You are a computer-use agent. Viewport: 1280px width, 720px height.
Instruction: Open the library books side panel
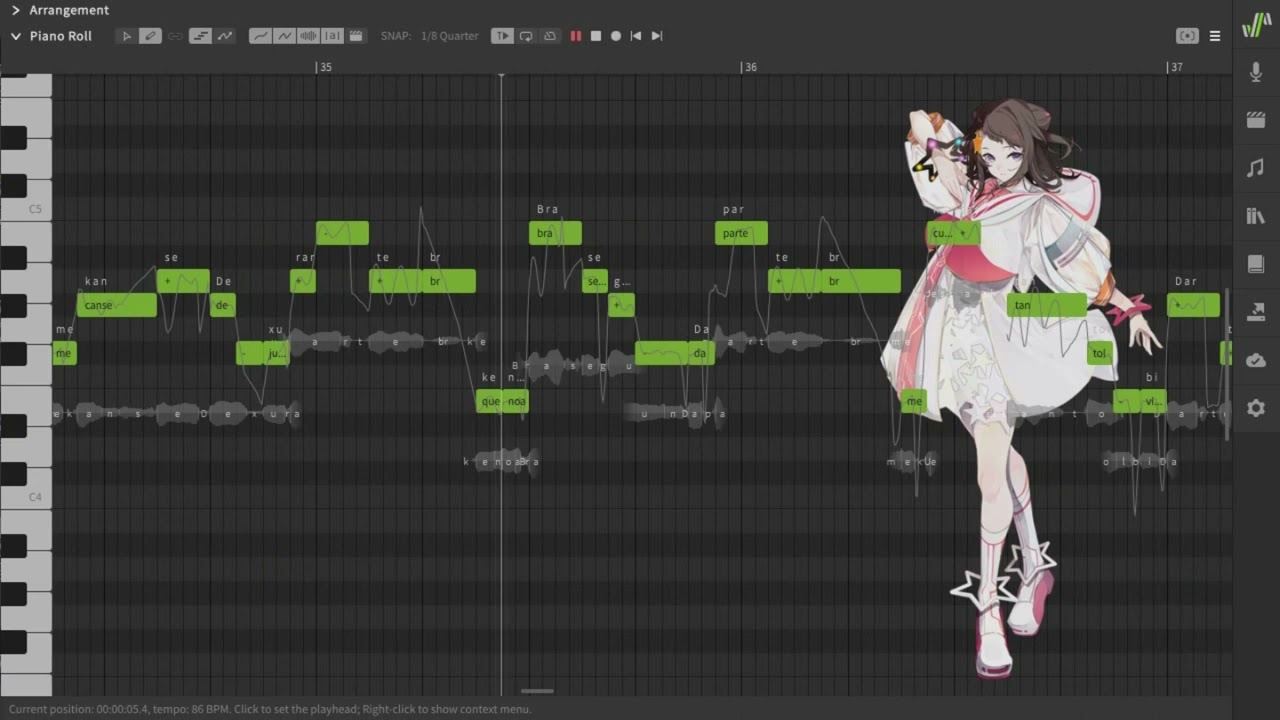coord(1256,216)
